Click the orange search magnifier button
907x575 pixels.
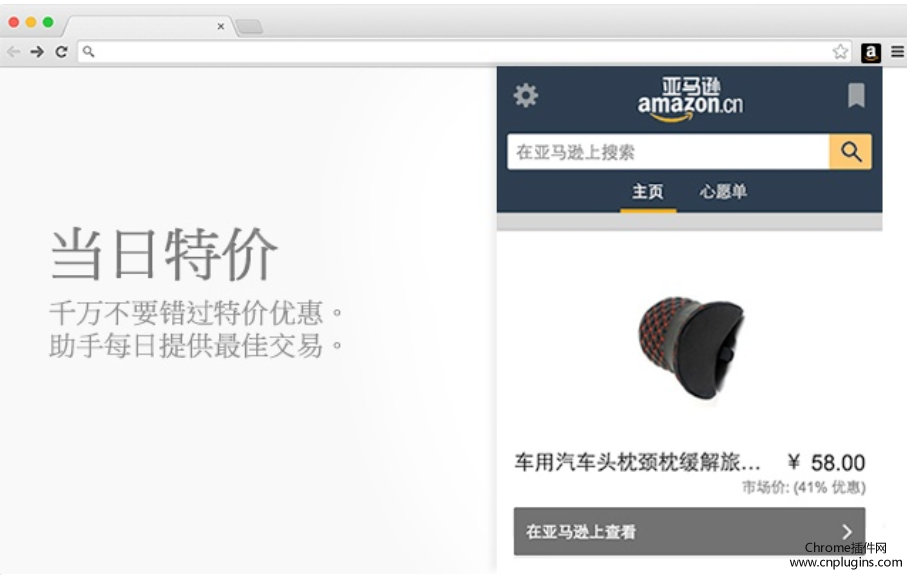pyautogui.click(x=850, y=152)
